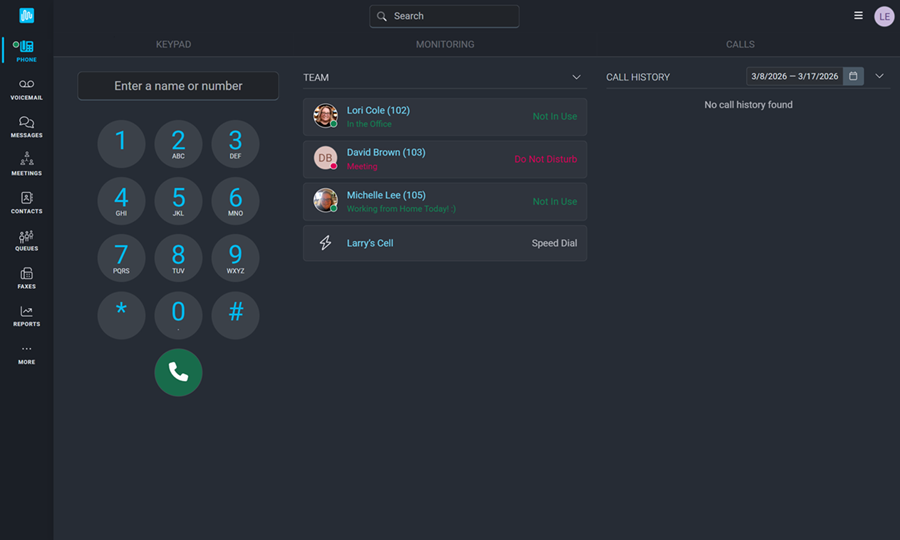Click Lori Cole's profile photo
Image resolution: width=900 pixels, height=540 pixels.
point(325,116)
